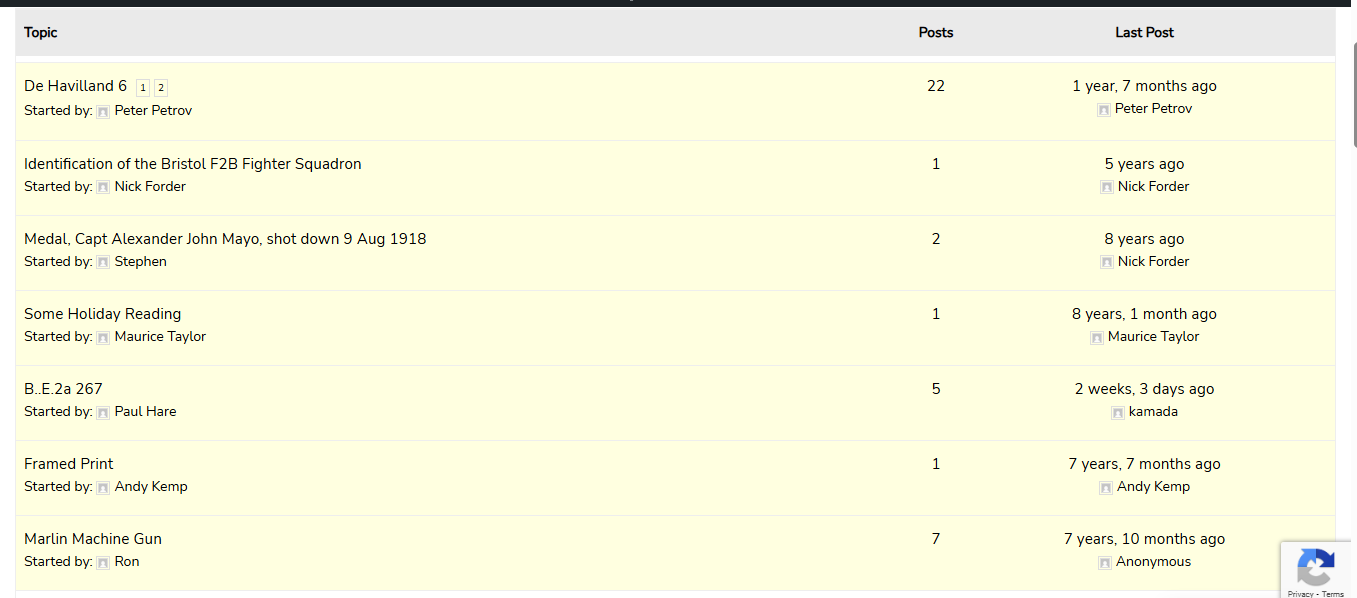Go to page 1 of De Havilland 6
Screen dimensions: 1357x598
point(143,88)
